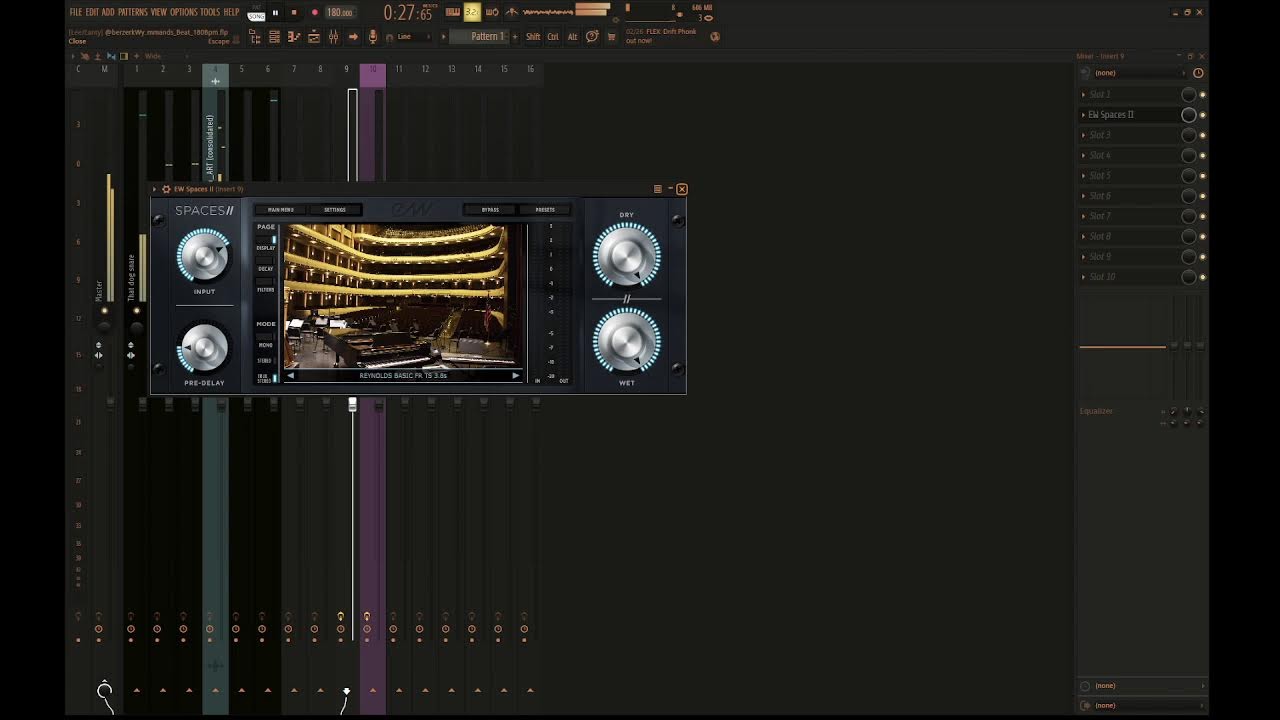Viewport: 1280px width, 720px height.
Task: Toggle the Slot 1 enable LED
Action: coord(1202,94)
